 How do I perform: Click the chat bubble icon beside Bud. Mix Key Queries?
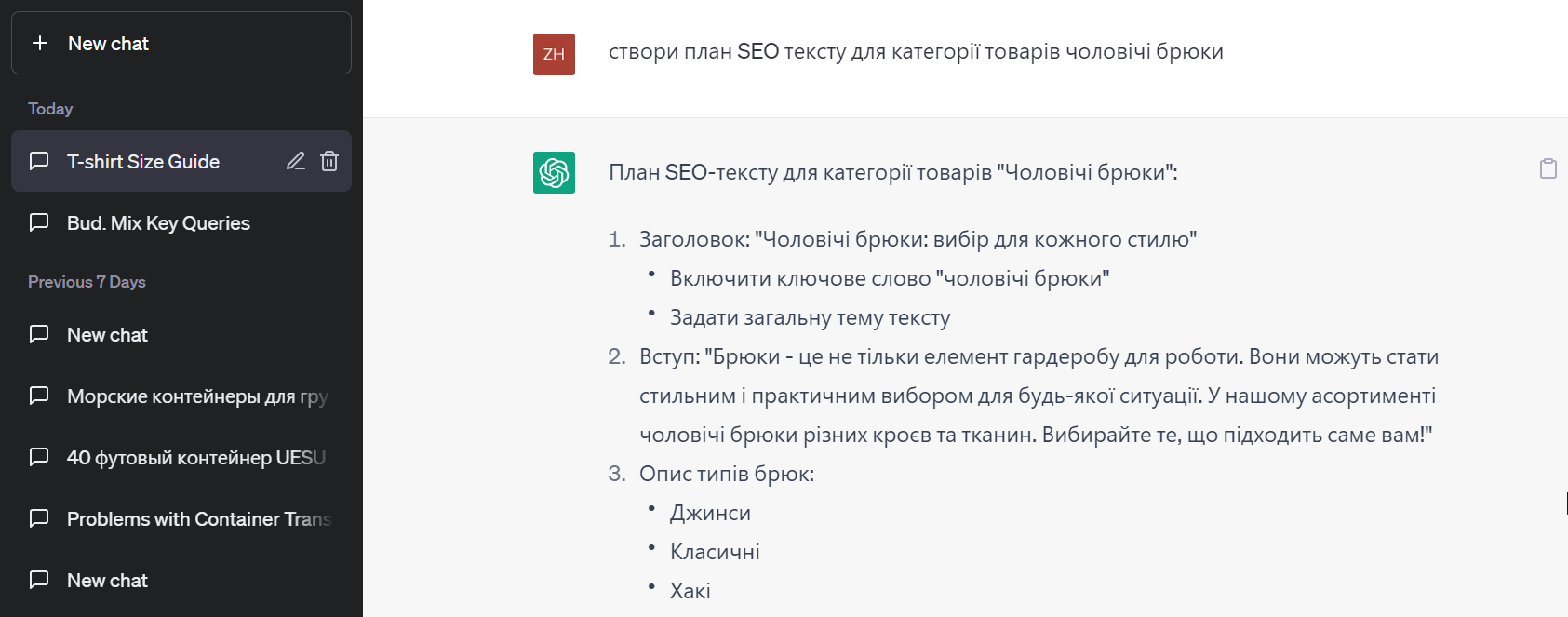39,222
